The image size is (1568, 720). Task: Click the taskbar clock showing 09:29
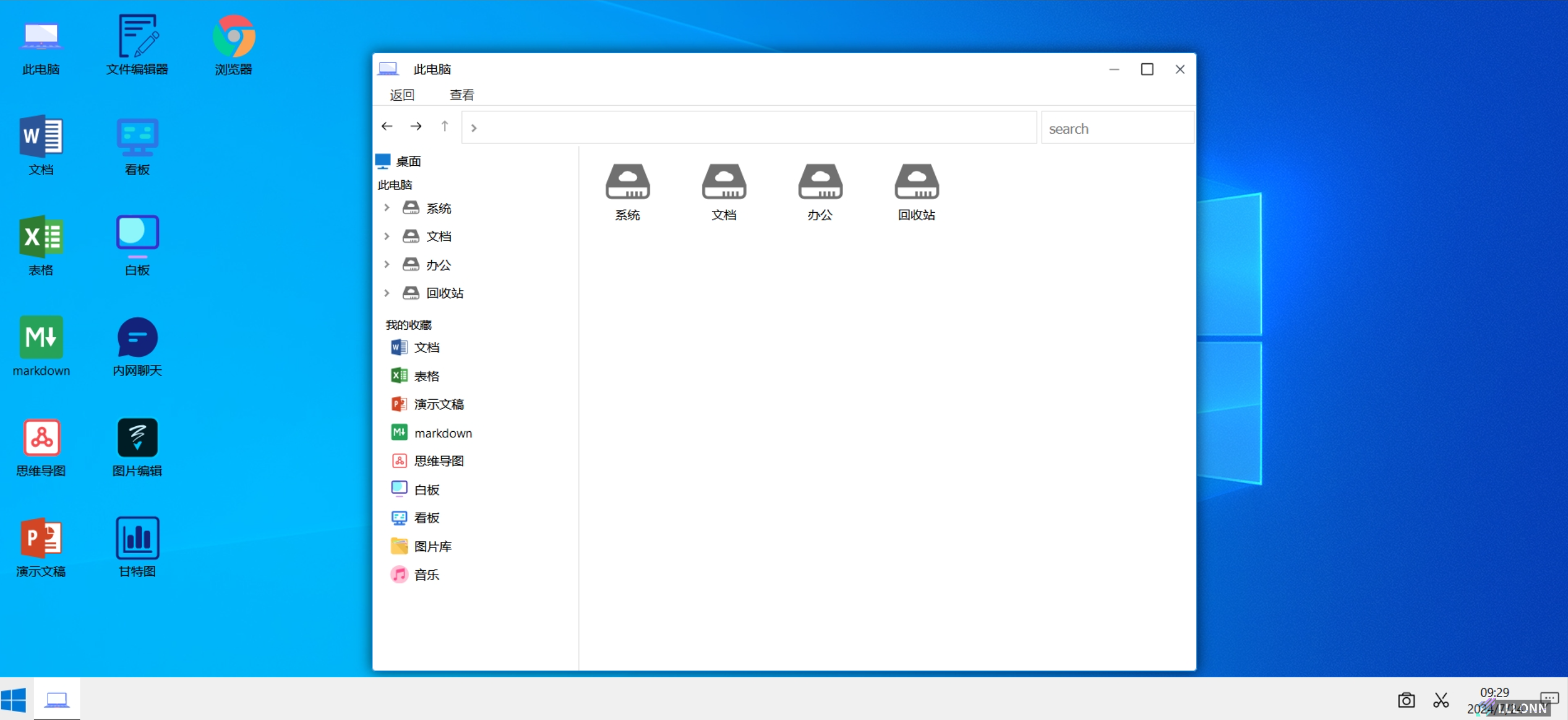(x=1494, y=693)
